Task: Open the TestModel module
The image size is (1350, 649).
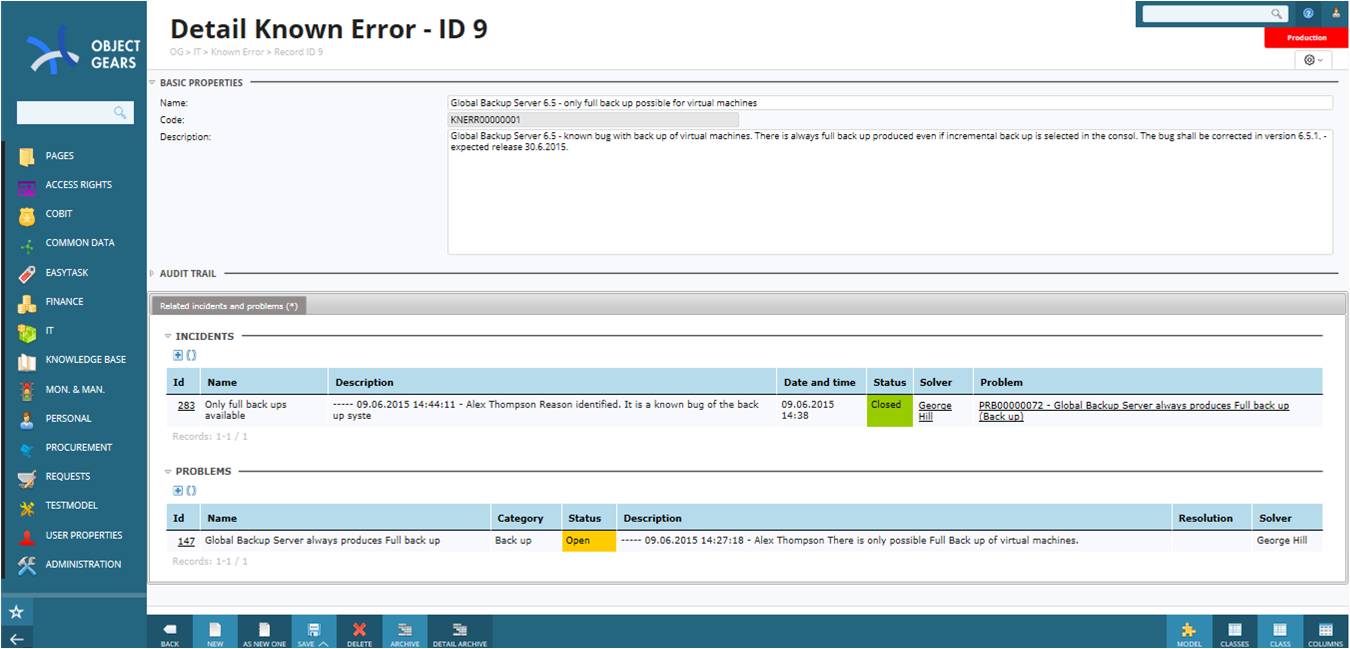Action: pyautogui.click(x=73, y=506)
